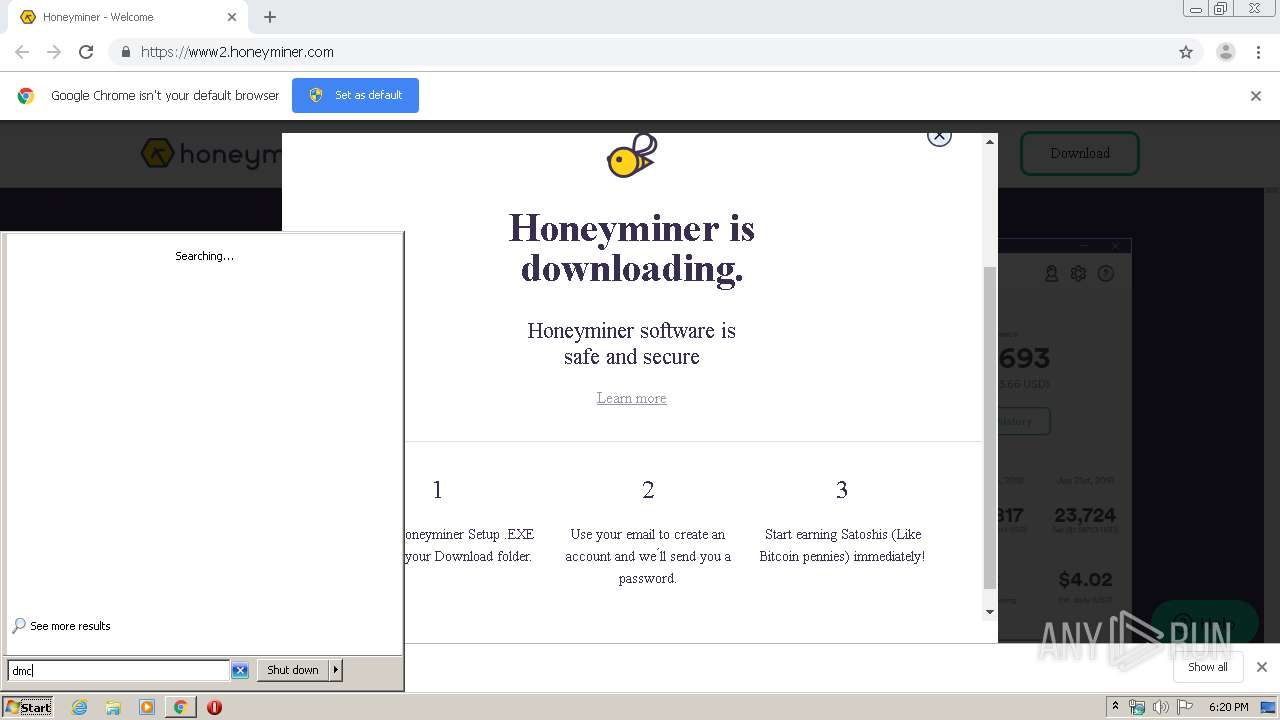Open File Explorer from taskbar
The width and height of the screenshot is (1280, 720).
[113, 707]
